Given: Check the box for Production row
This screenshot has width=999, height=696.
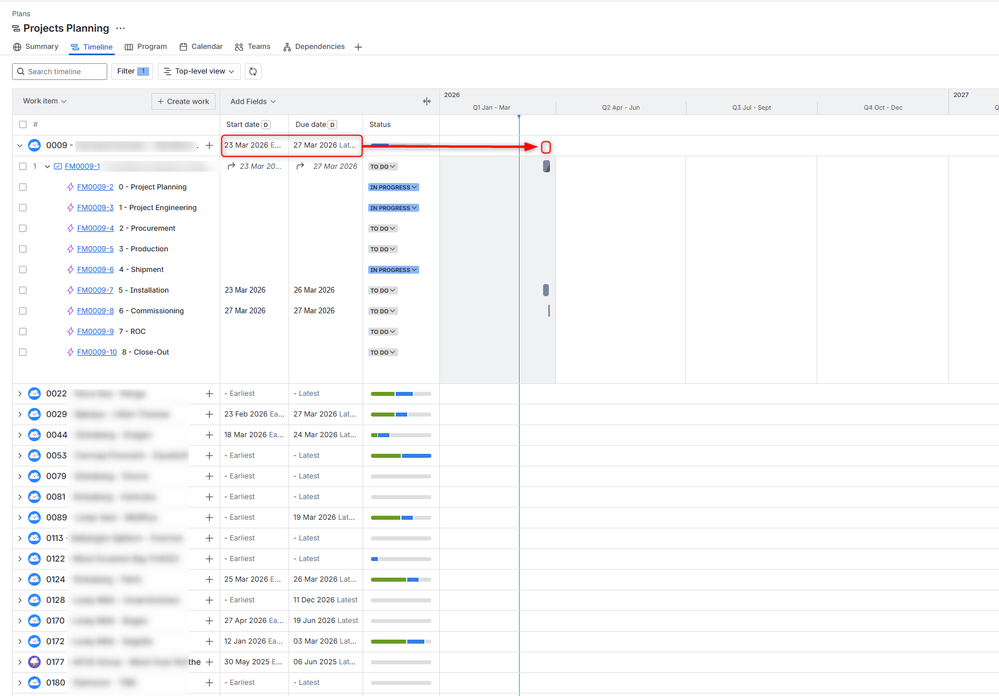Looking at the screenshot, I should point(23,249).
